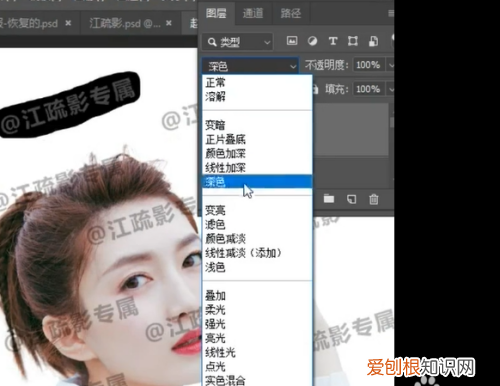The width and height of the screenshot is (500, 386).
Task: Activate the 江疏影.psd document tab
Action: point(125,23)
